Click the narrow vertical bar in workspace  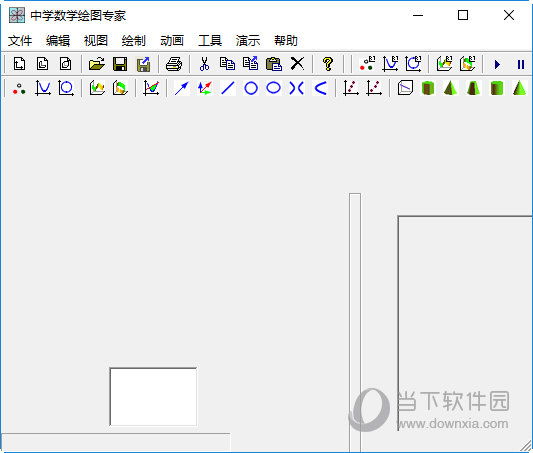pyautogui.click(x=355, y=323)
